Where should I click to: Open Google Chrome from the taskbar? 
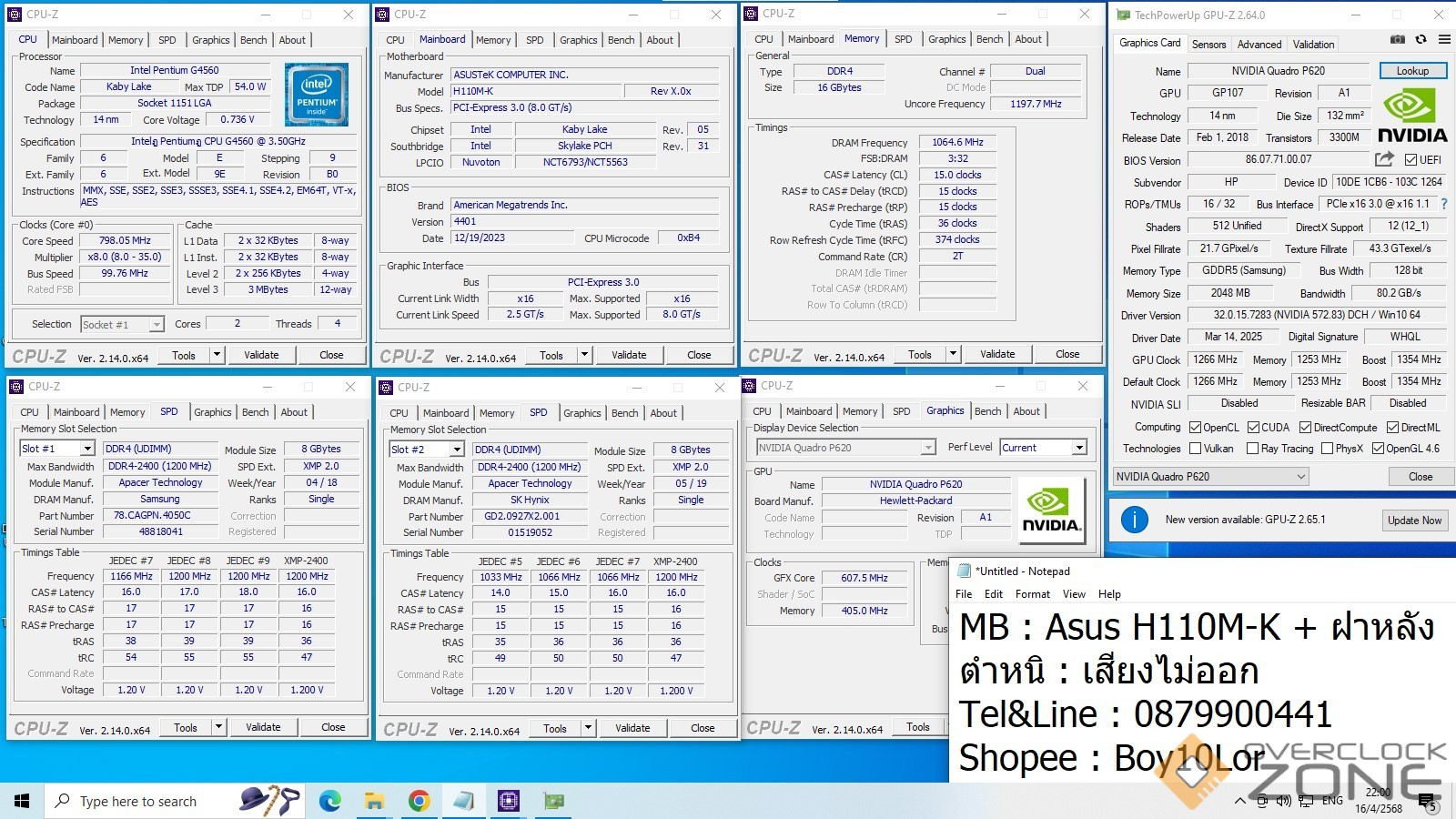(419, 801)
